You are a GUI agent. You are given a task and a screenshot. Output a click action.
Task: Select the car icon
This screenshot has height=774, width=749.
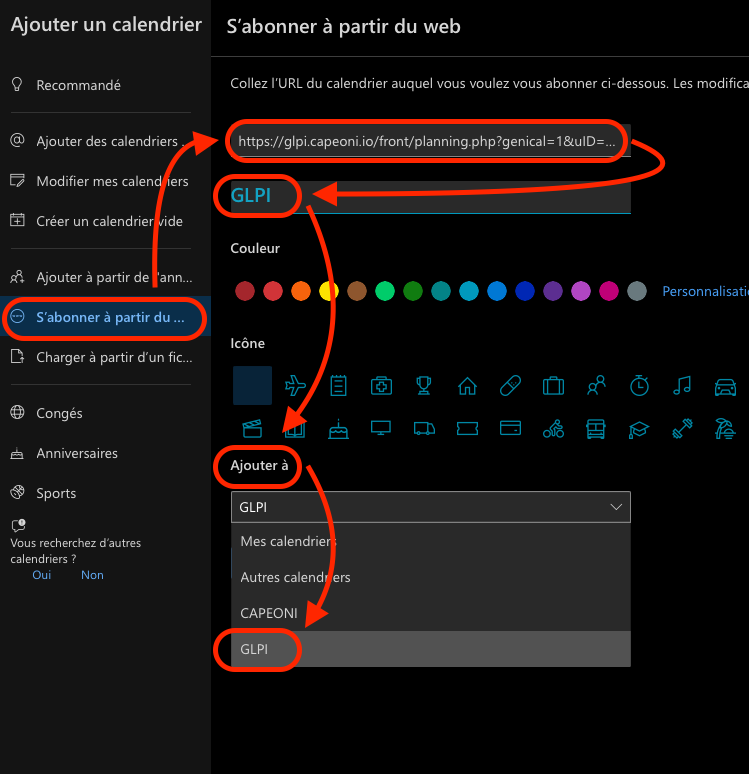[725, 387]
